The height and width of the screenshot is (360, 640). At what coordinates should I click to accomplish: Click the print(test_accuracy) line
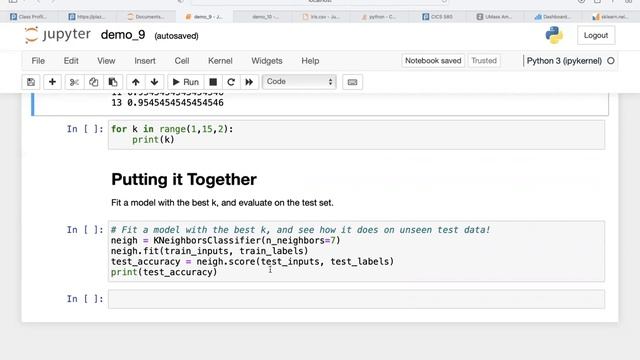coord(164,272)
